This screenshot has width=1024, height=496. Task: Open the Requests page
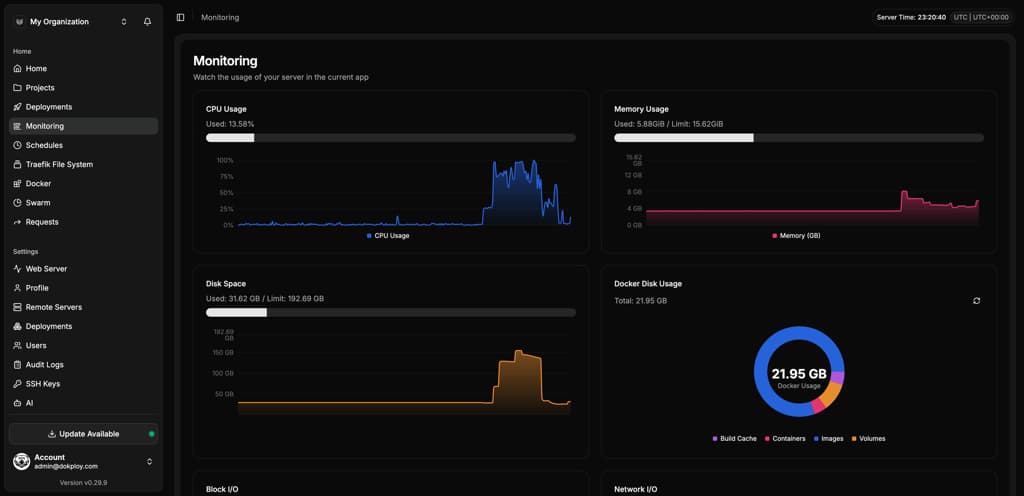pos(84,222)
